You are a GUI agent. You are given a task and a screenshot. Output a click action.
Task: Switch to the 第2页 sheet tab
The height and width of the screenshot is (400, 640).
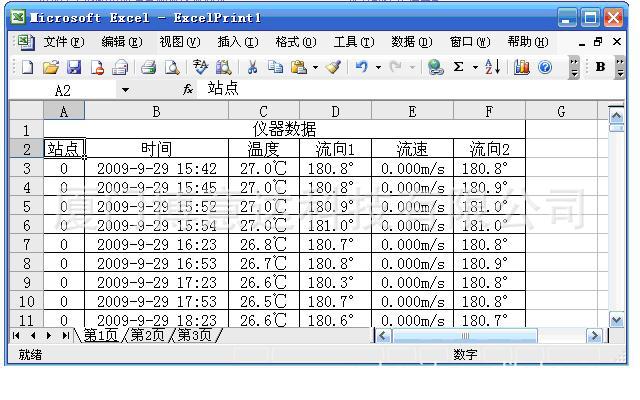coord(150,336)
